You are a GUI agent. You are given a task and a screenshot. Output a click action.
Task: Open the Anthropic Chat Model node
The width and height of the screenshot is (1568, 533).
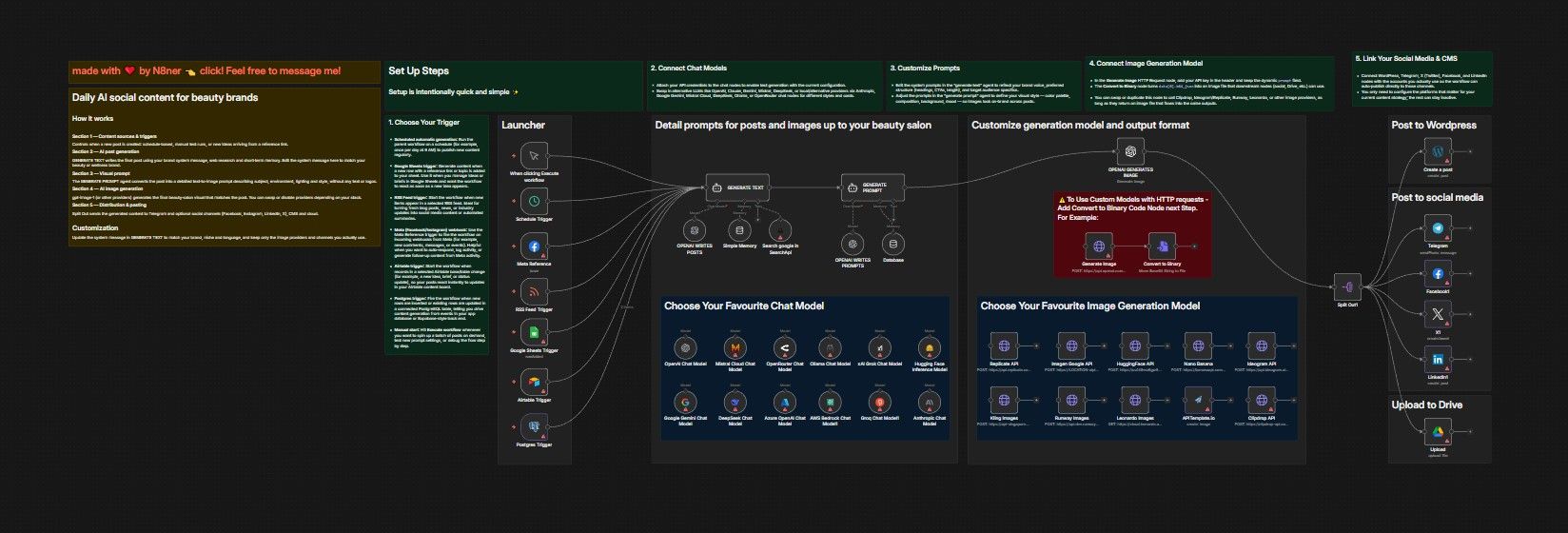[x=930, y=402]
